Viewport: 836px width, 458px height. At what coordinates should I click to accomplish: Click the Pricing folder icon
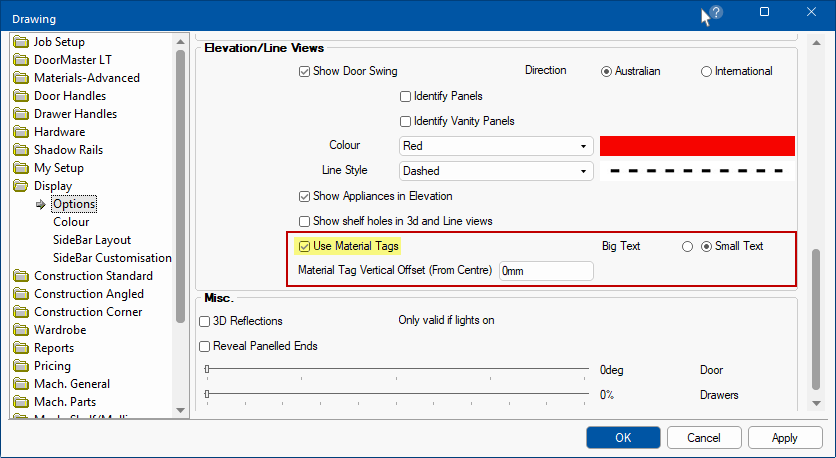coord(21,366)
